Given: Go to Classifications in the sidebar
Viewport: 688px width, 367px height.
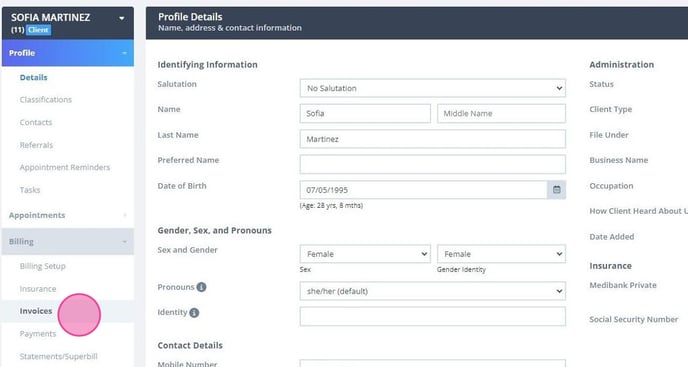Looking at the screenshot, I should point(46,100).
